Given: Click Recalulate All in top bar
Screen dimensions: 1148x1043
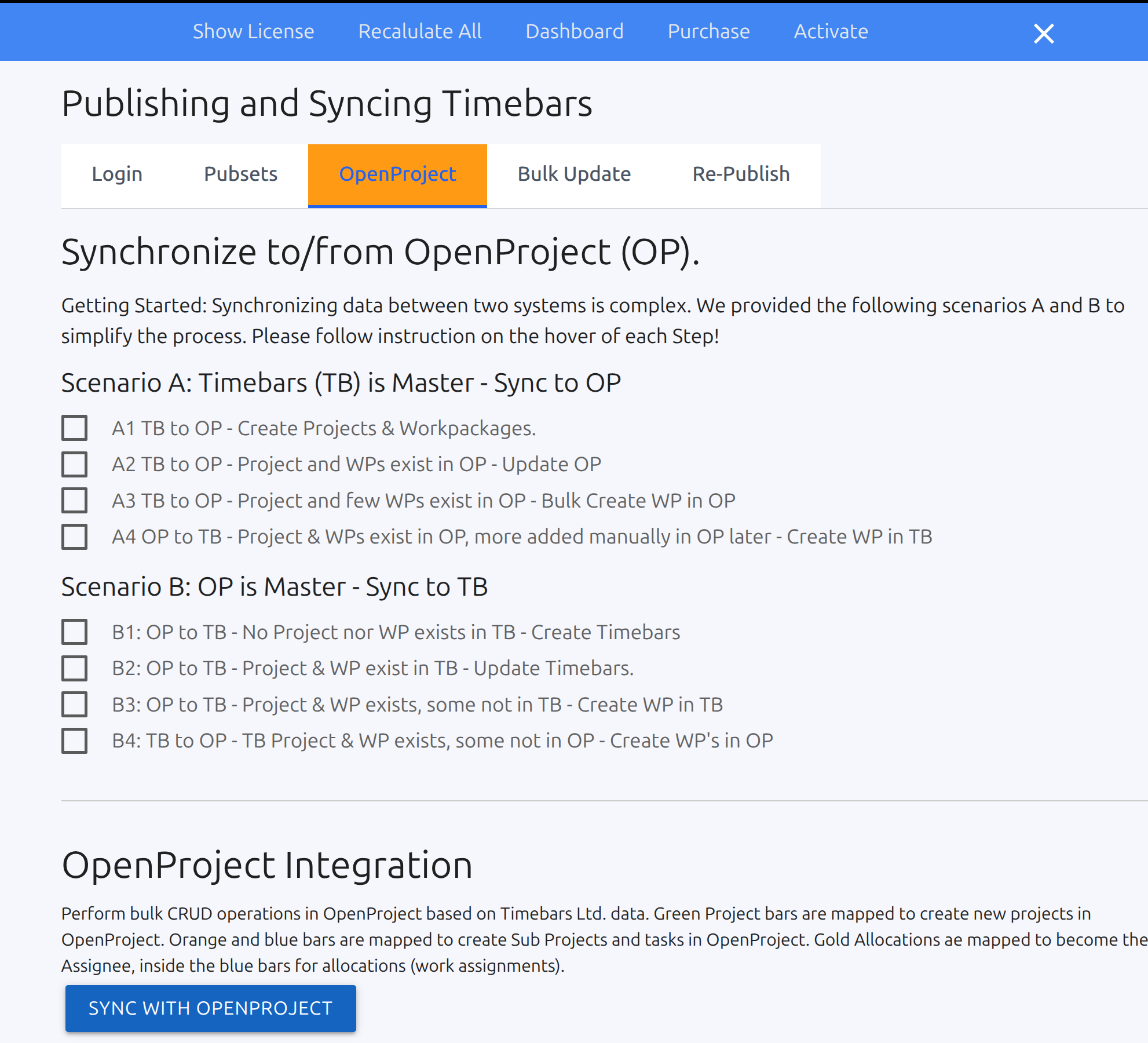Looking at the screenshot, I should coord(420,31).
